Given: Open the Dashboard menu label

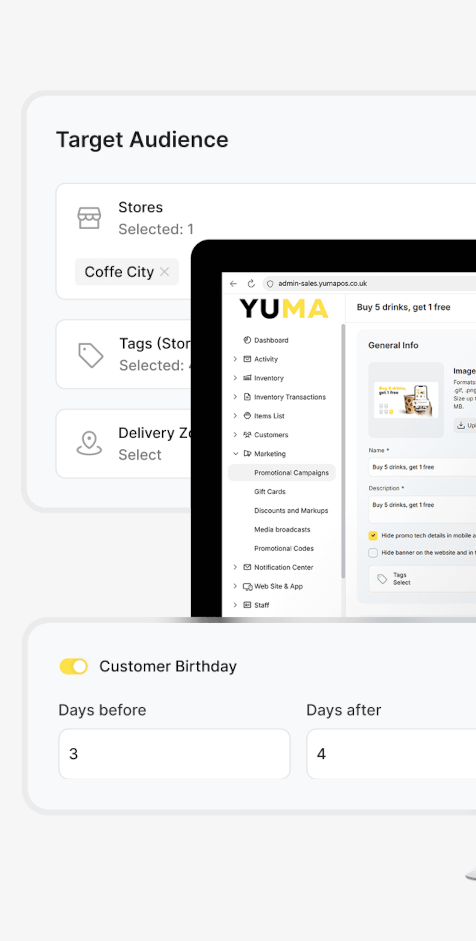Looking at the screenshot, I should click(x=271, y=340).
